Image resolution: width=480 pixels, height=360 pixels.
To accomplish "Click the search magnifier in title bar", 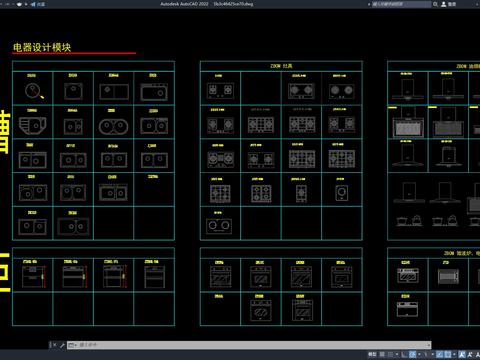I will point(435,4).
